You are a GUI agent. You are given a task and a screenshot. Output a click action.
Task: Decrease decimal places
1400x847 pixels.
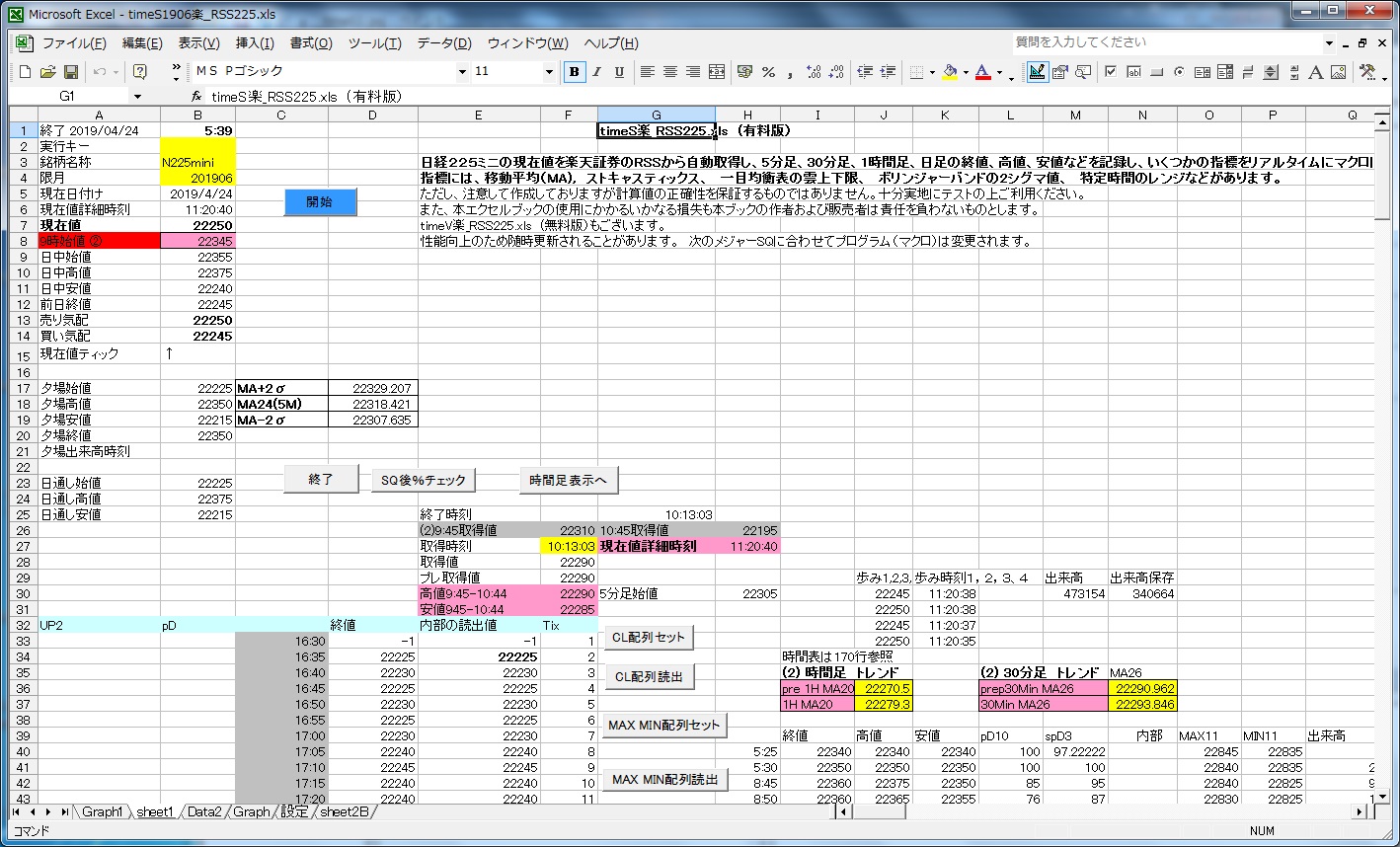click(836, 71)
